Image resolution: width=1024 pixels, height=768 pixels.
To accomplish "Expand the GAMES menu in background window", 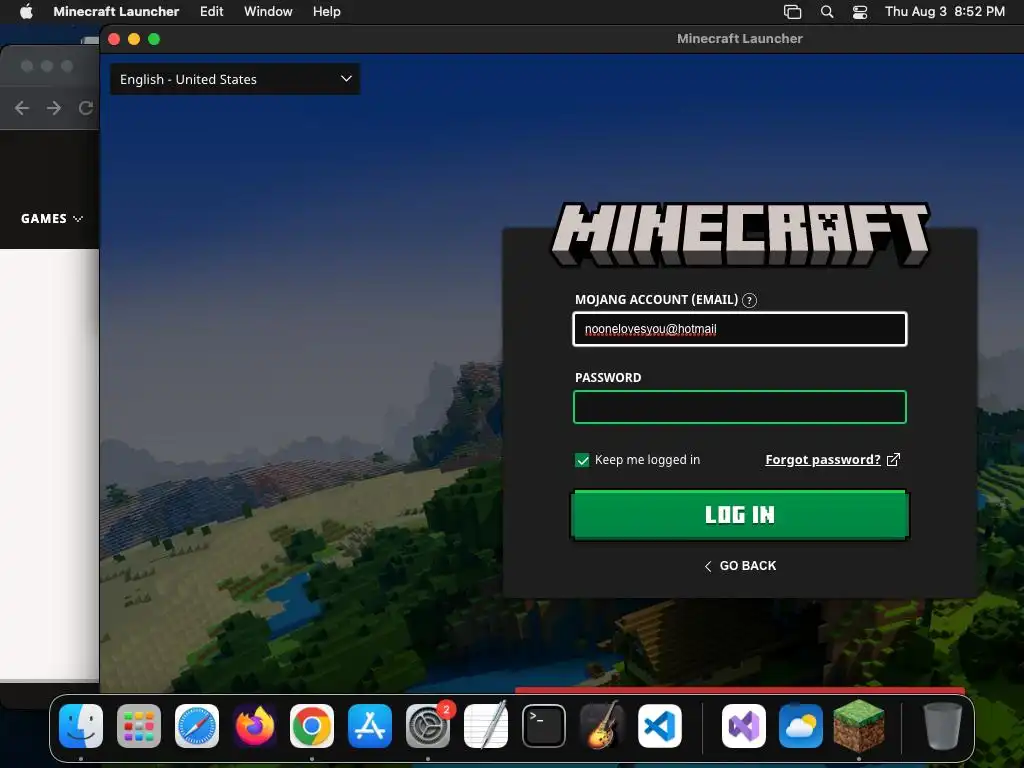I will click(x=52, y=218).
